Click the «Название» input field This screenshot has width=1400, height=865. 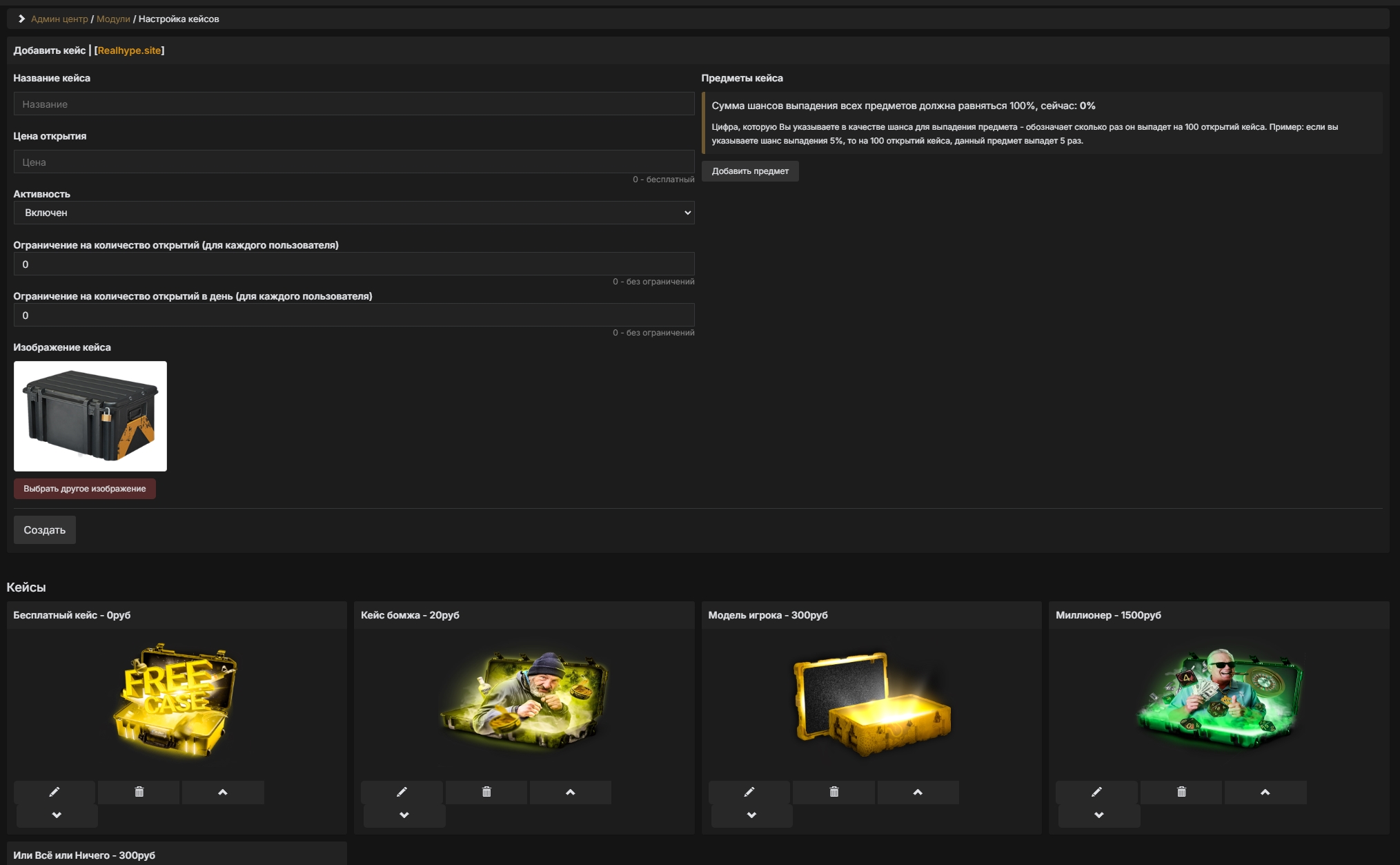[354, 104]
